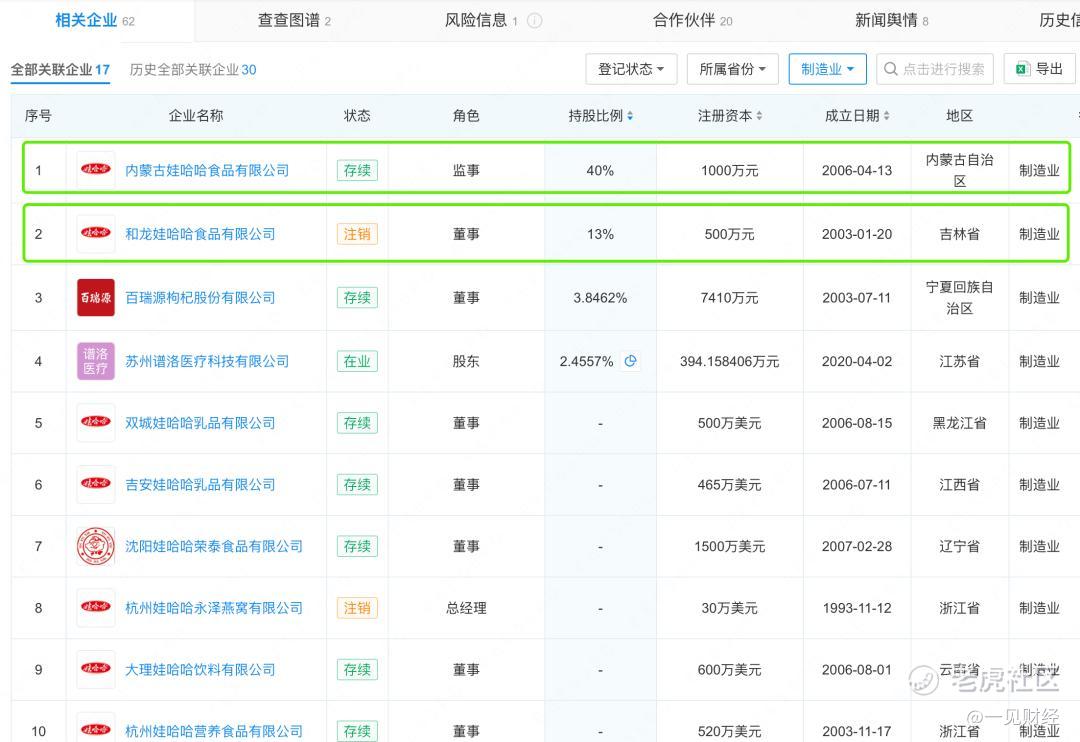Click the 2007-02-28 founding date
Screen dimensions: 1080x742
857,546
